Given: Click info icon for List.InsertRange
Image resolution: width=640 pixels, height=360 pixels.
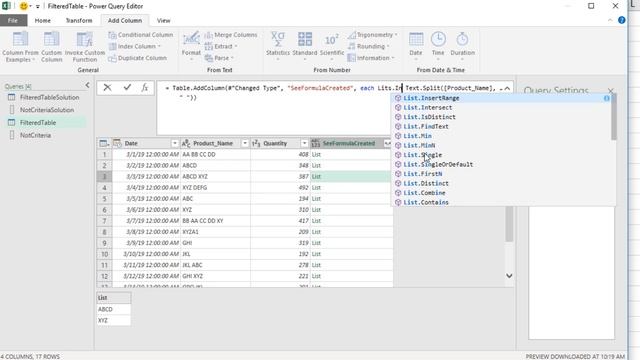Looking at the screenshot, I should [607, 98].
